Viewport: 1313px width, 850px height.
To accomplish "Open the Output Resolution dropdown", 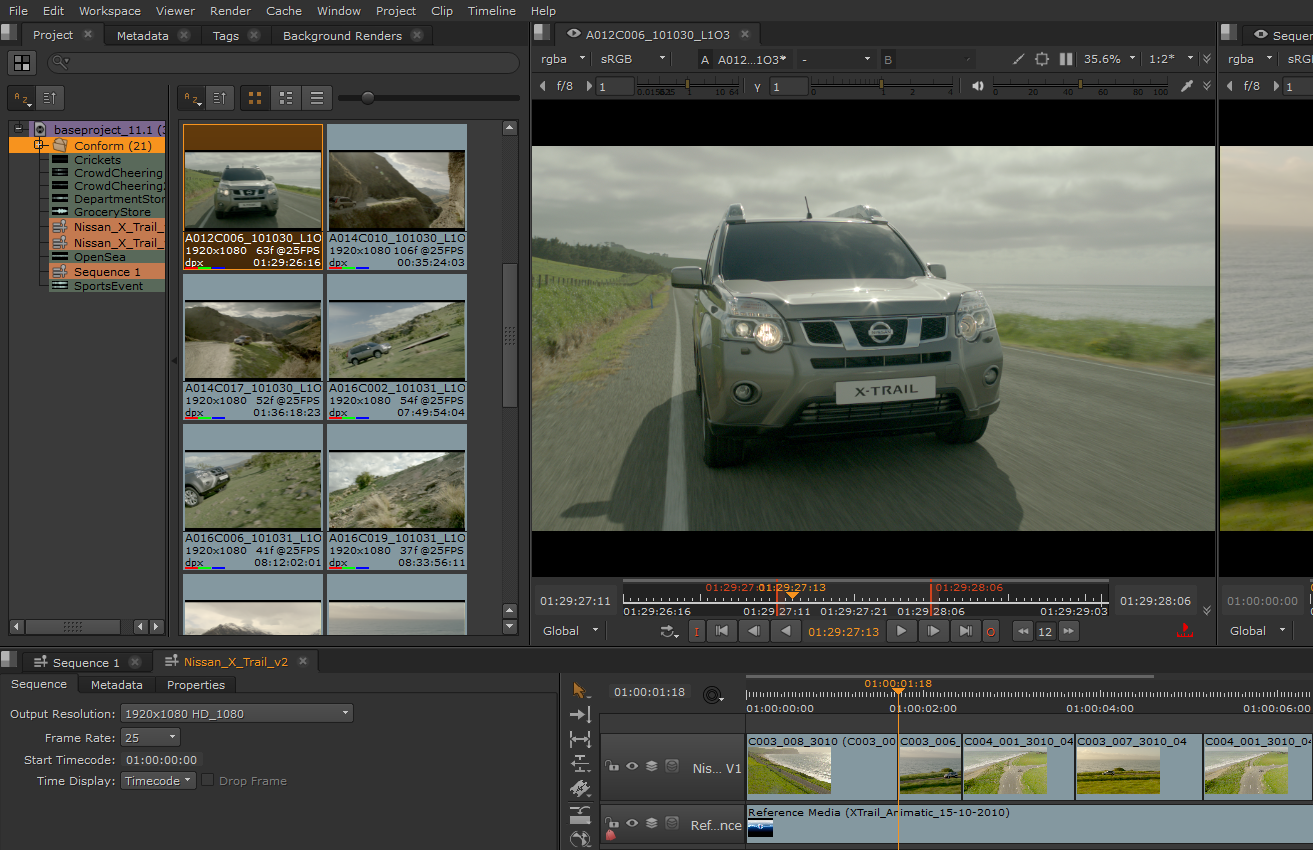I will 236,714.
